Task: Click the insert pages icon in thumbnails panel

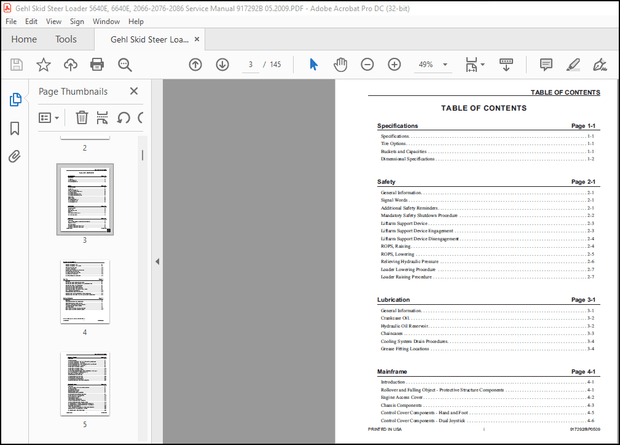Action: [x=102, y=117]
